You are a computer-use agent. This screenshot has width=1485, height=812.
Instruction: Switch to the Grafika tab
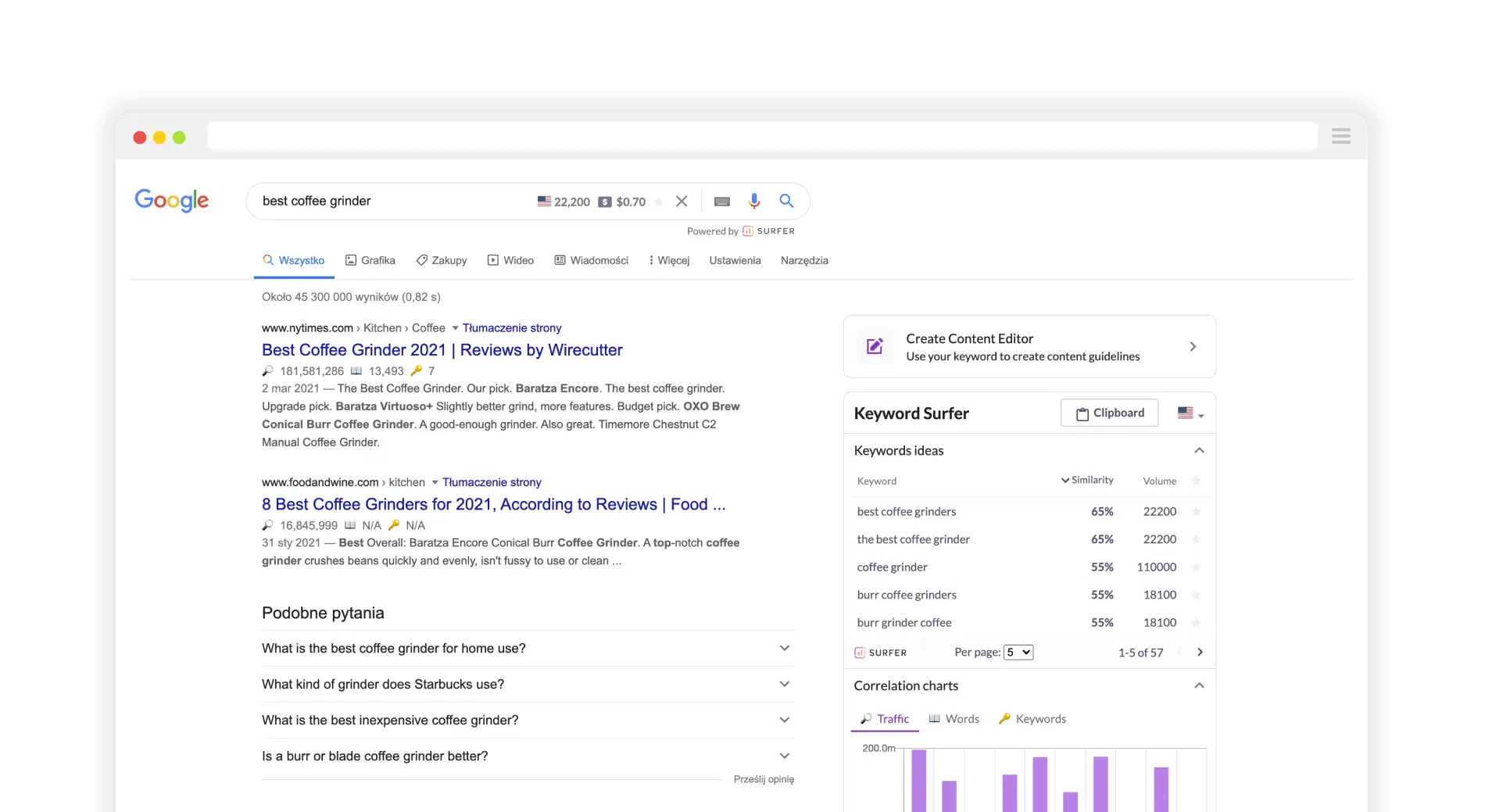370,260
